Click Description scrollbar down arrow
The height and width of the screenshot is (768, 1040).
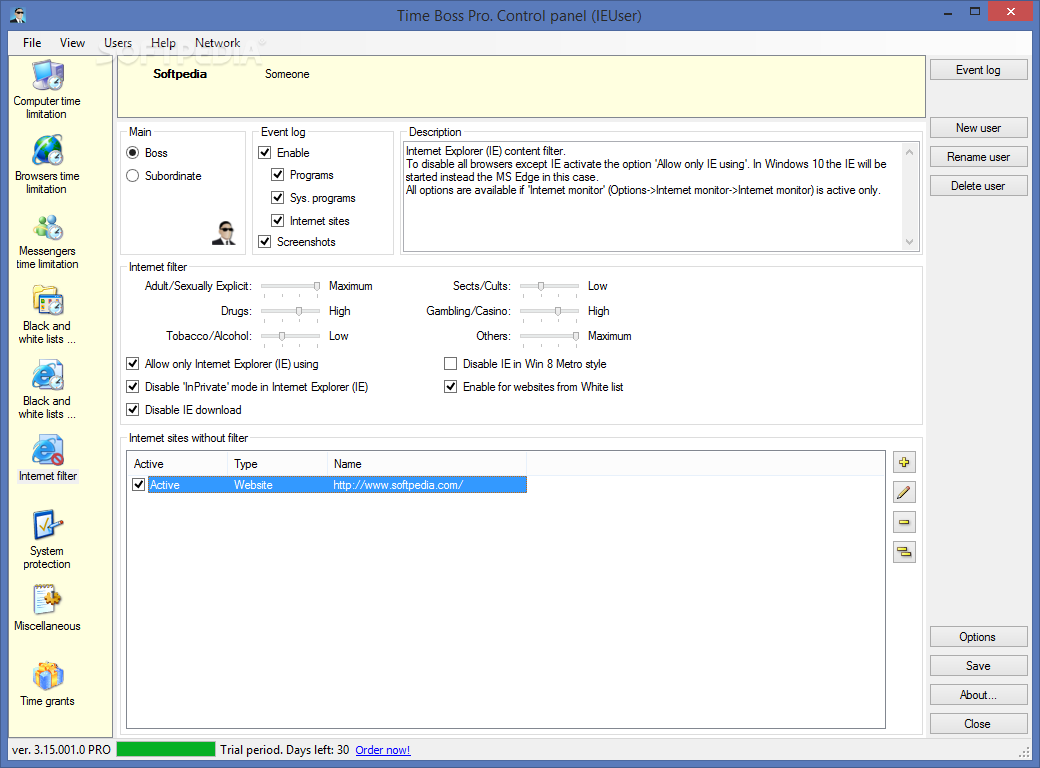[x=909, y=242]
